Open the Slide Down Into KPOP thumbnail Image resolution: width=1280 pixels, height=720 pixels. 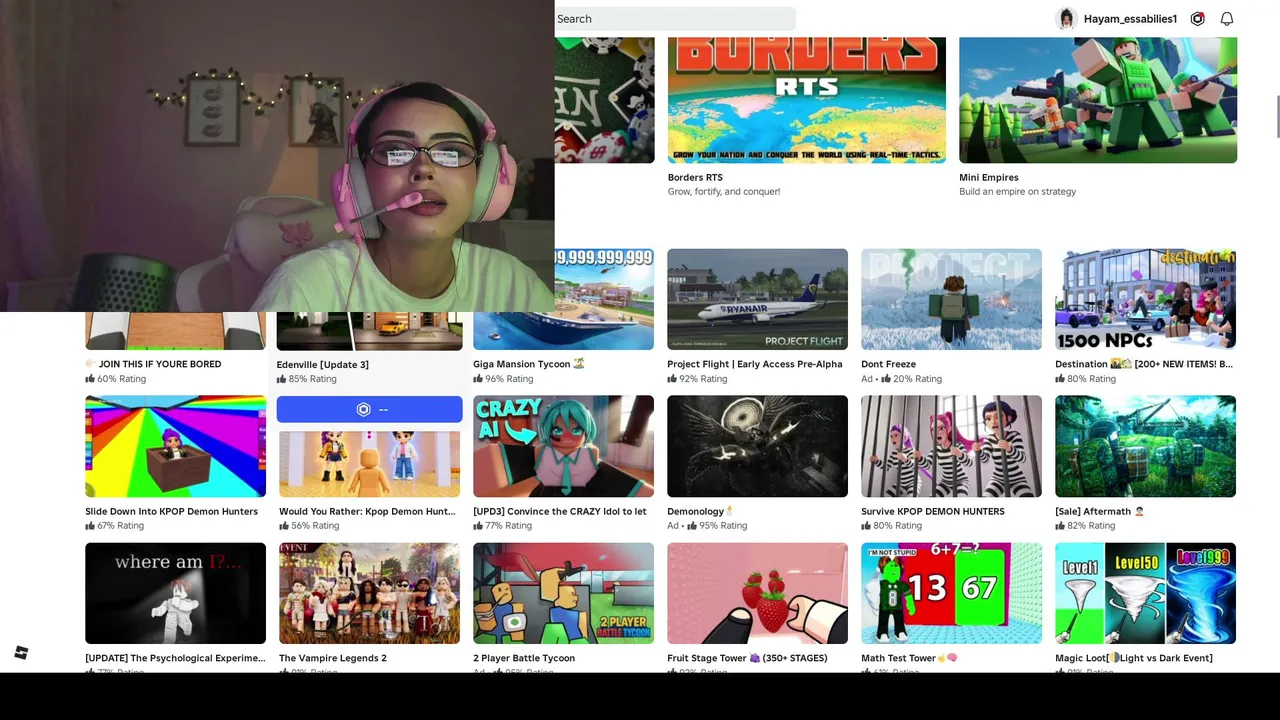tap(175, 446)
